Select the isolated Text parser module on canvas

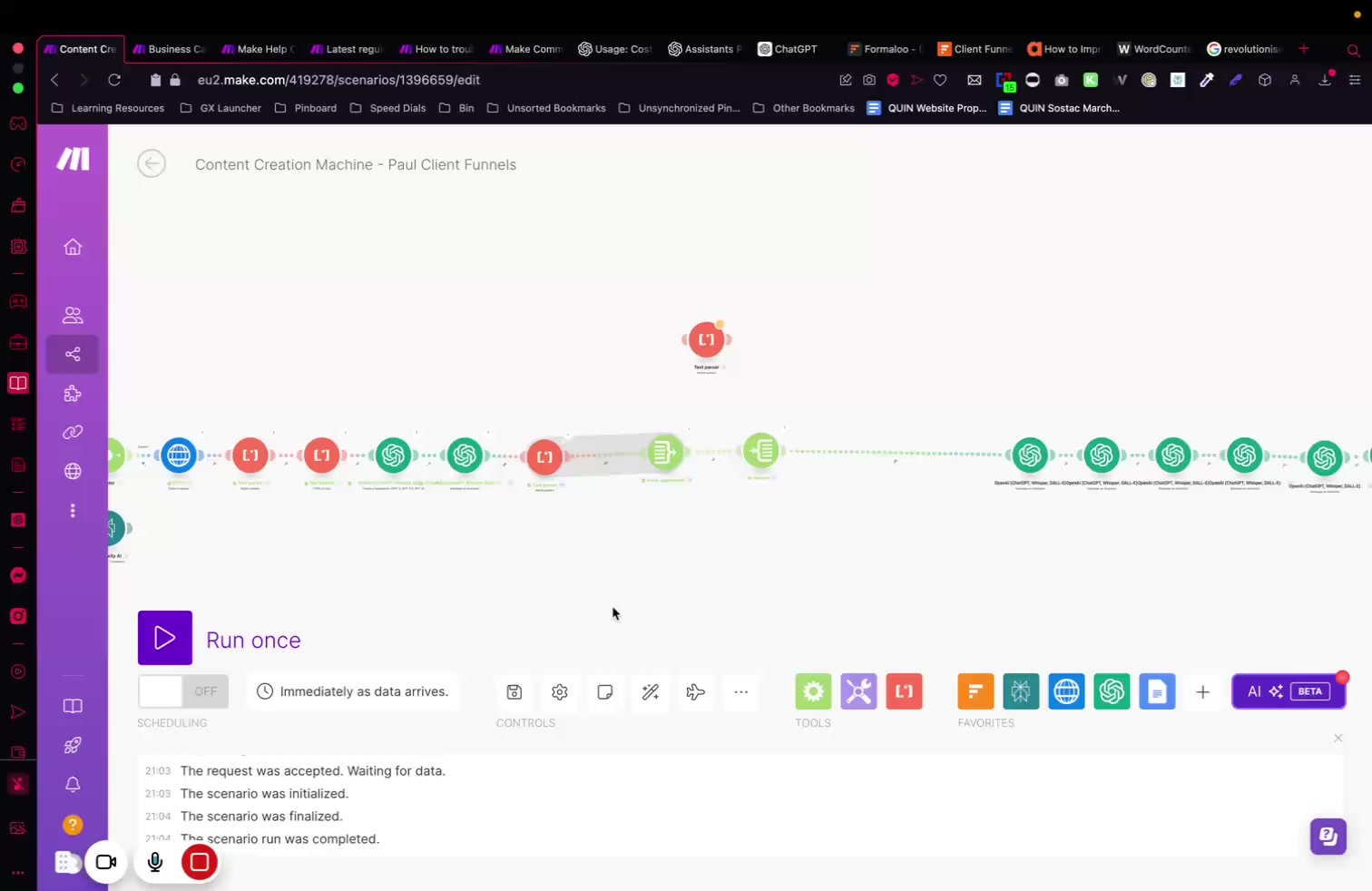pos(706,340)
